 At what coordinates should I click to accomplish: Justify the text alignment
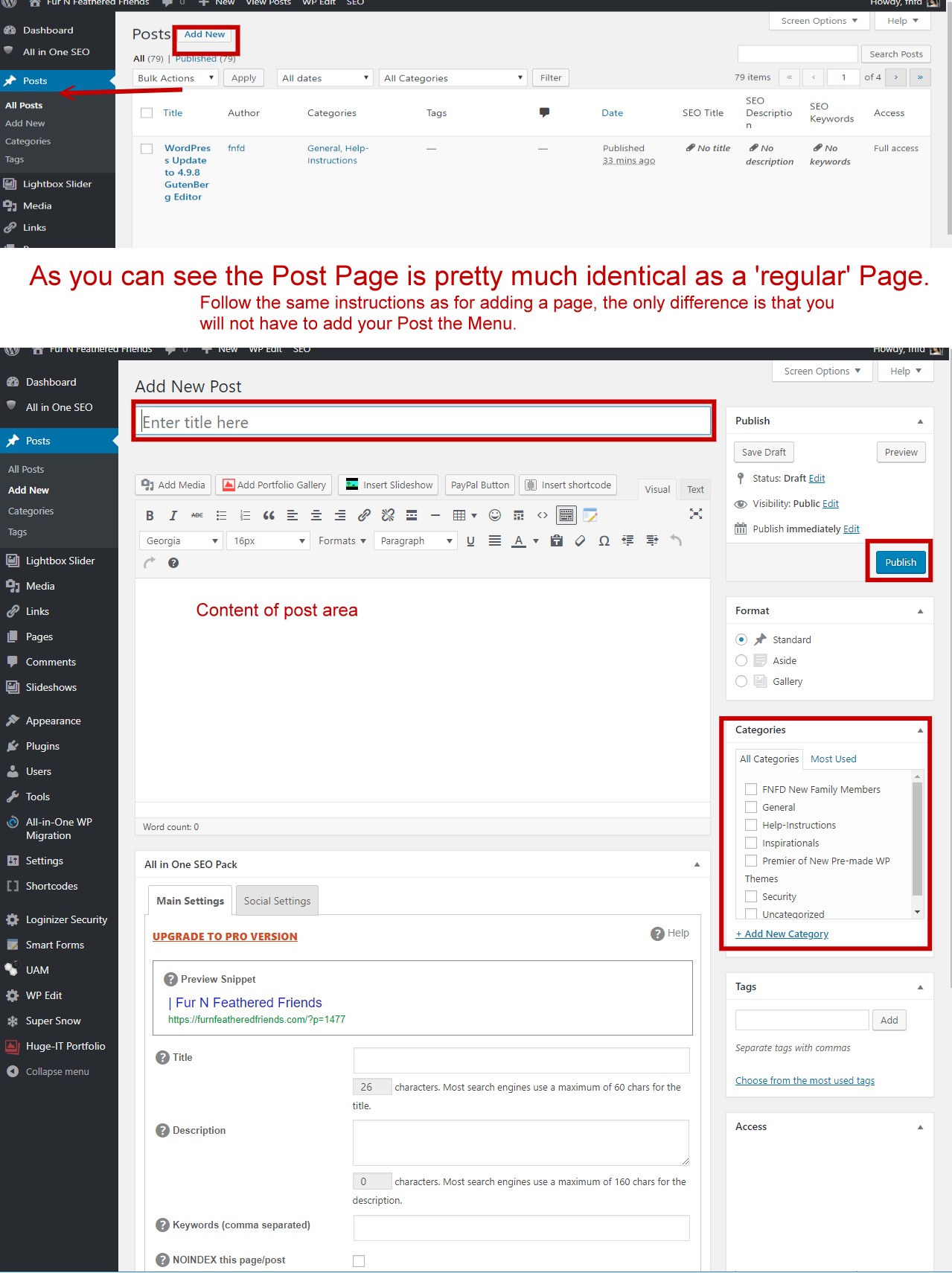pos(495,540)
